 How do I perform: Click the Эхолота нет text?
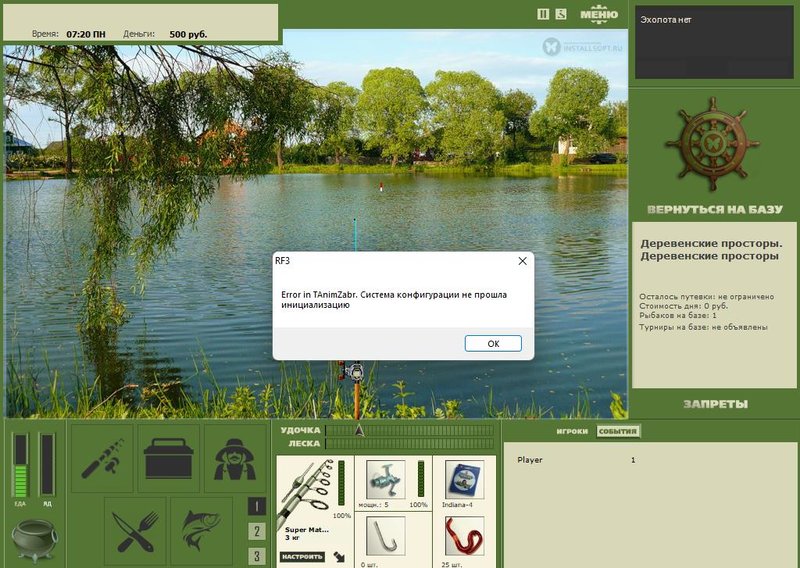(x=666, y=20)
